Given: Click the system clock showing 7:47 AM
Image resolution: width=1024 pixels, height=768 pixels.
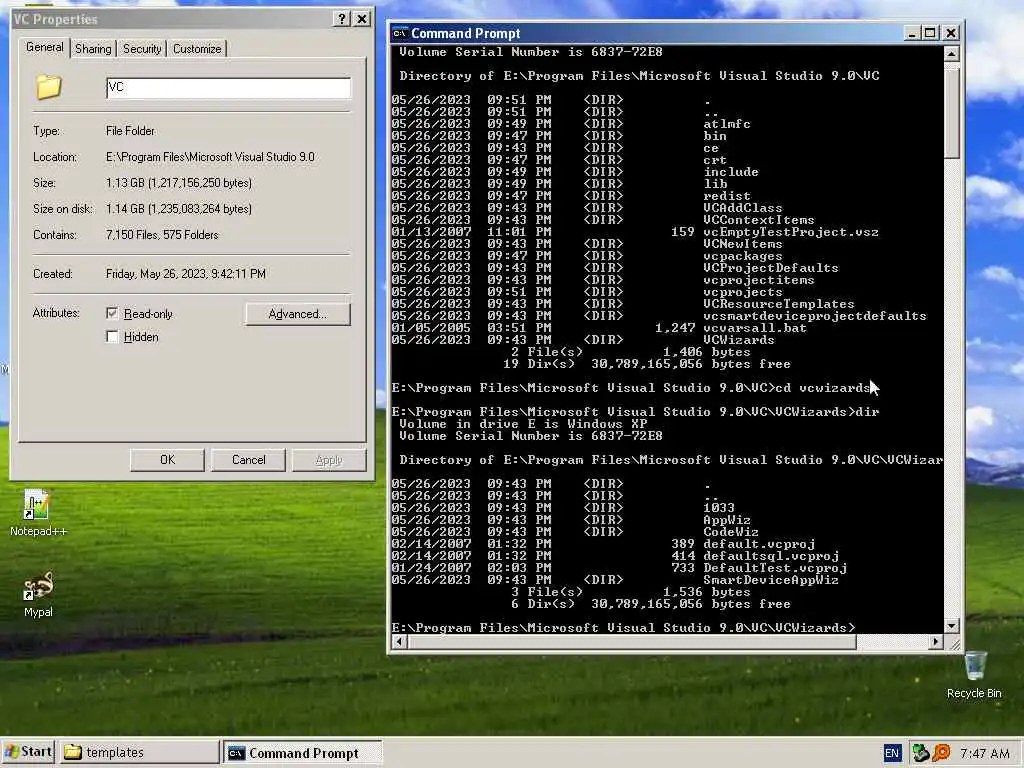Looking at the screenshot, I should tap(985, 753).
